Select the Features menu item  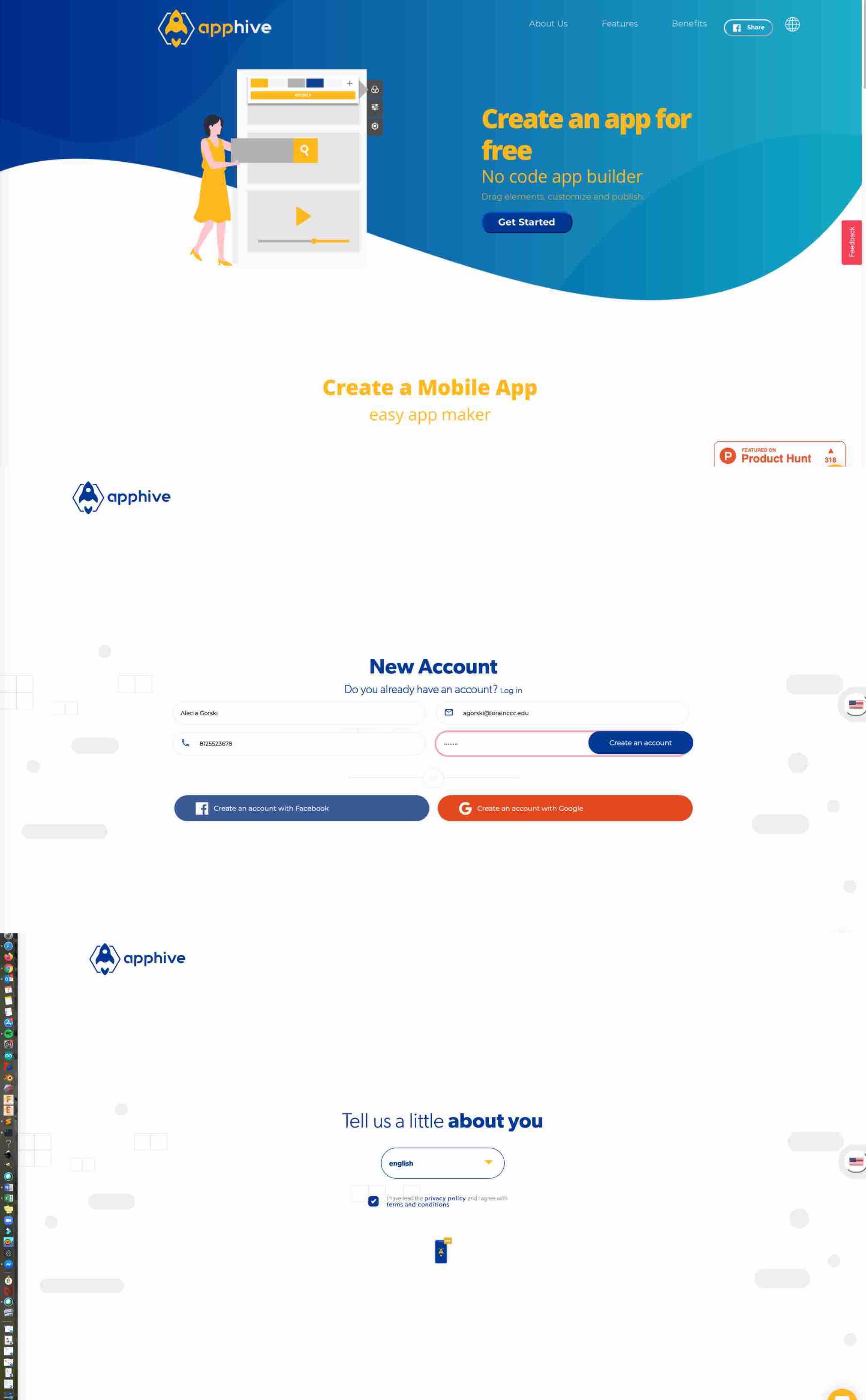(x=619, y=24)
